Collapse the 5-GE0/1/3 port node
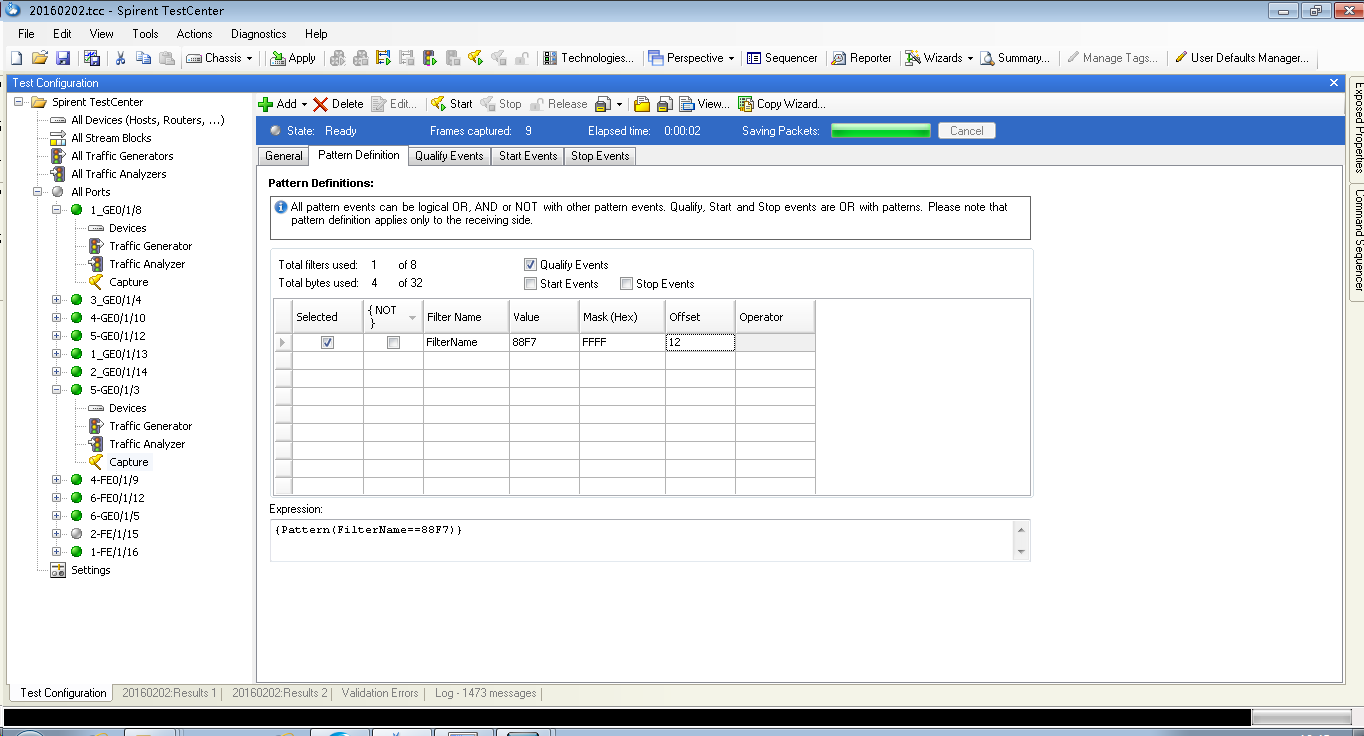Screen dimensions: 1364x736 click(57, 390)
